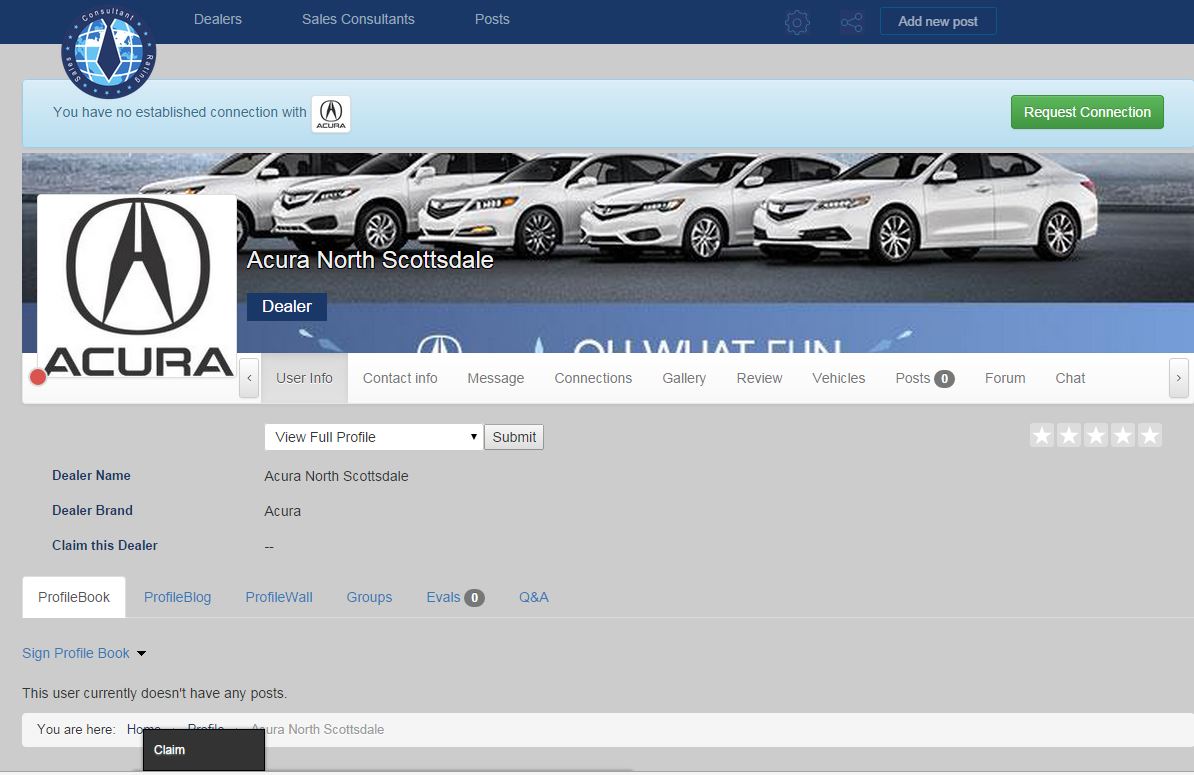The height and width of the screenshot is (775, 1194).
Task: Switch to the Forum tab
Action: click(1005, 378)
